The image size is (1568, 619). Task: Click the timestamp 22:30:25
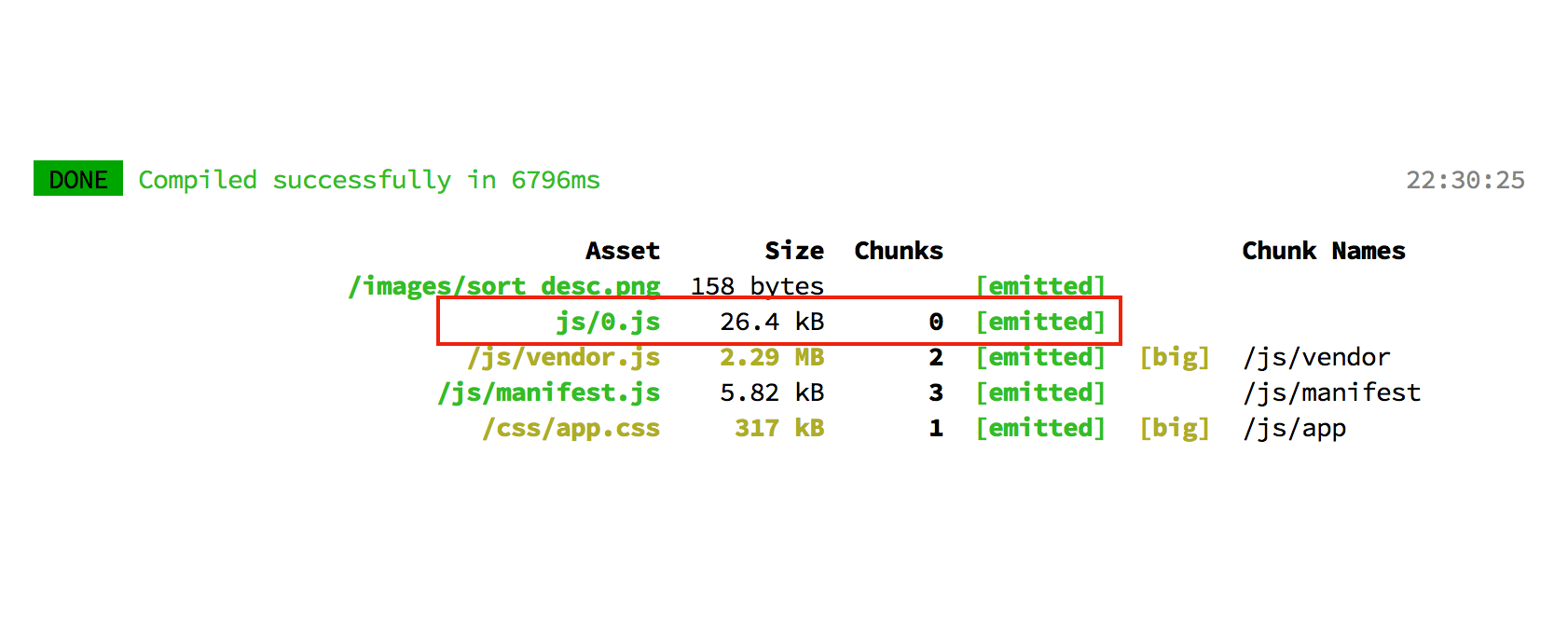[x=1465, y=180]
